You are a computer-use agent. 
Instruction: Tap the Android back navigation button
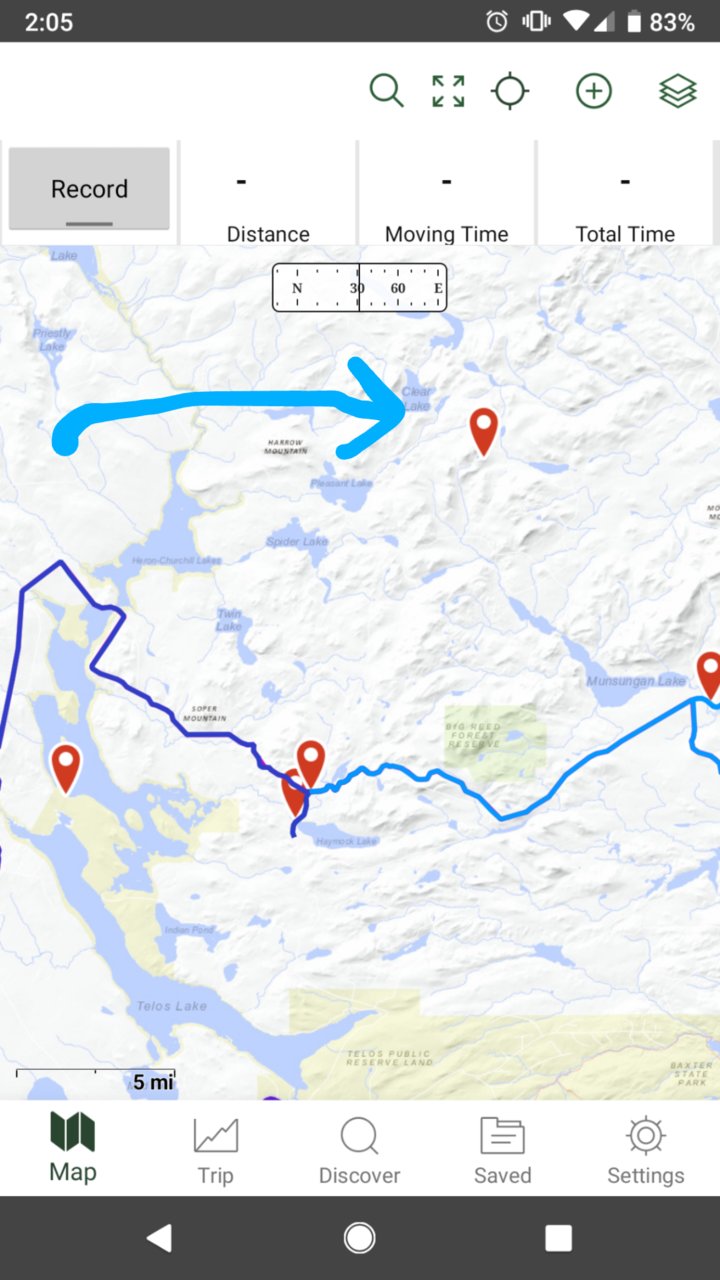point(160,1238)
